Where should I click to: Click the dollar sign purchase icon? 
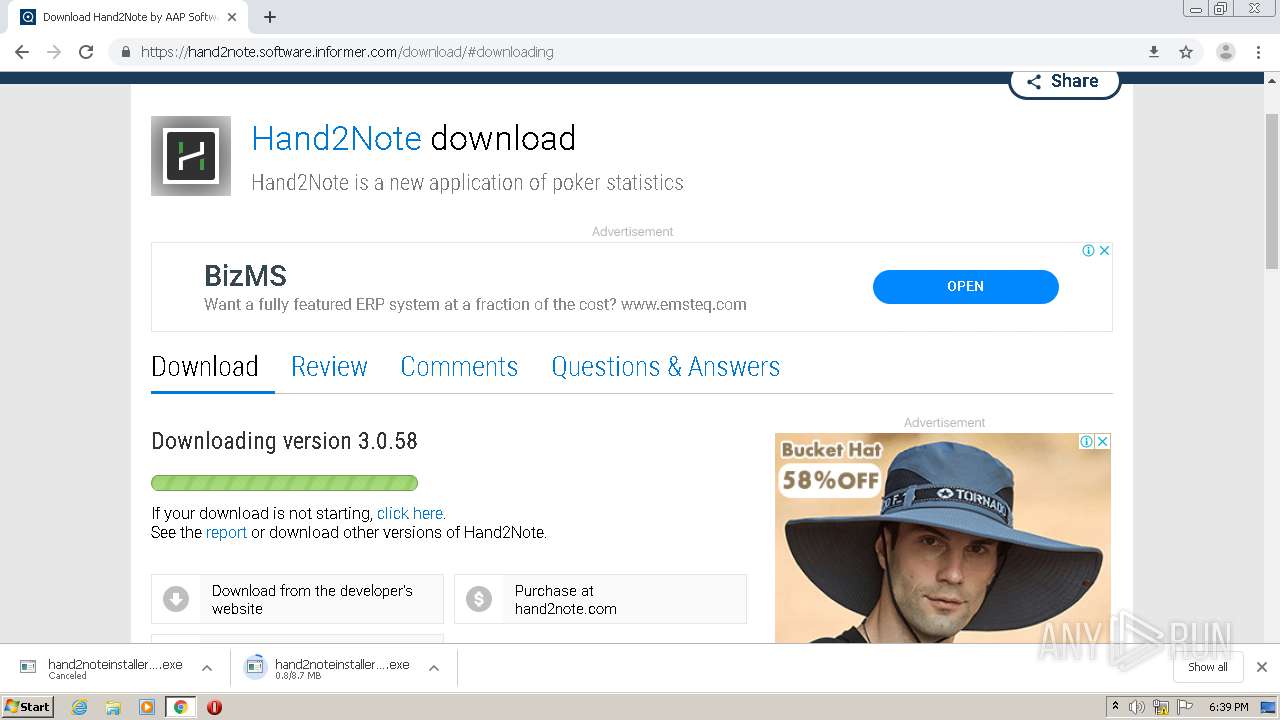tap(479, 599)
